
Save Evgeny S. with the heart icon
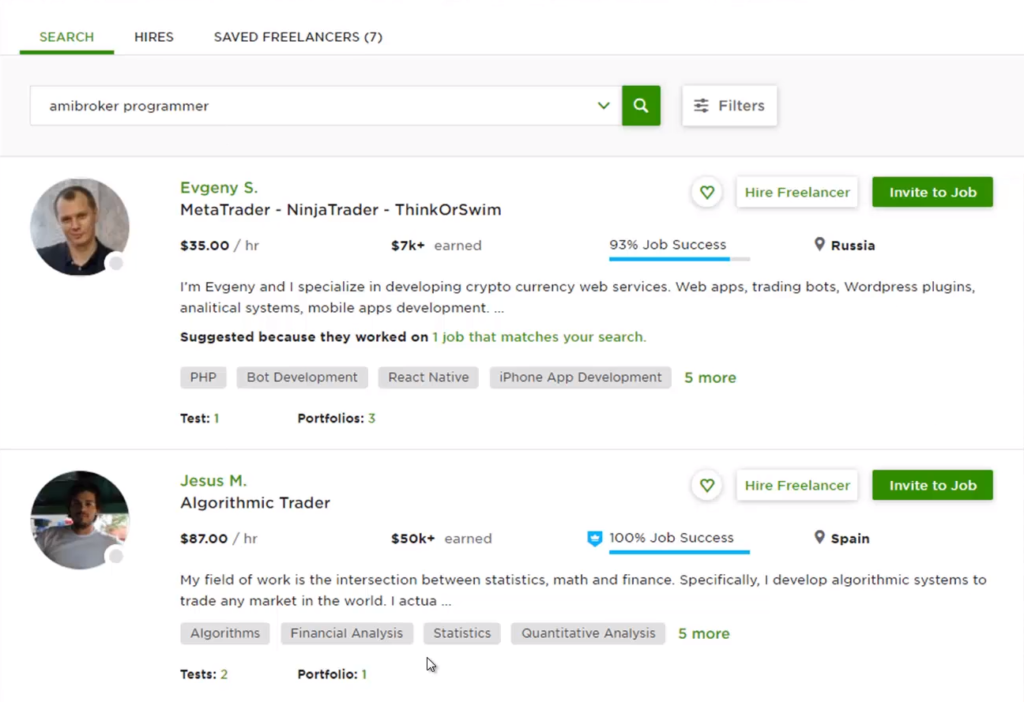coord(707,193)
